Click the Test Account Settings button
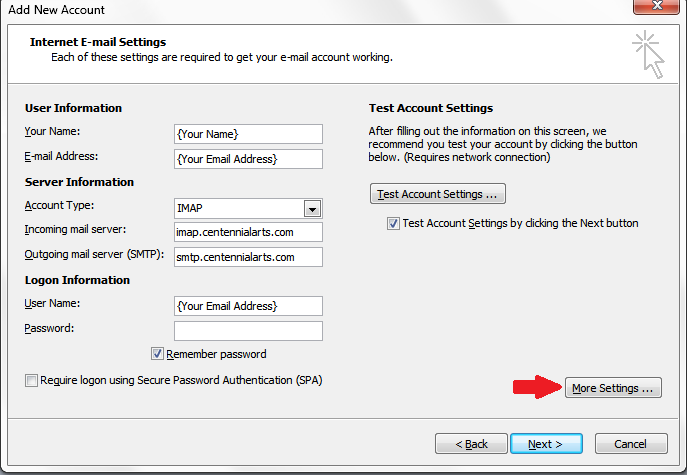Screen dimensions: 687x475 click(438, 194)
